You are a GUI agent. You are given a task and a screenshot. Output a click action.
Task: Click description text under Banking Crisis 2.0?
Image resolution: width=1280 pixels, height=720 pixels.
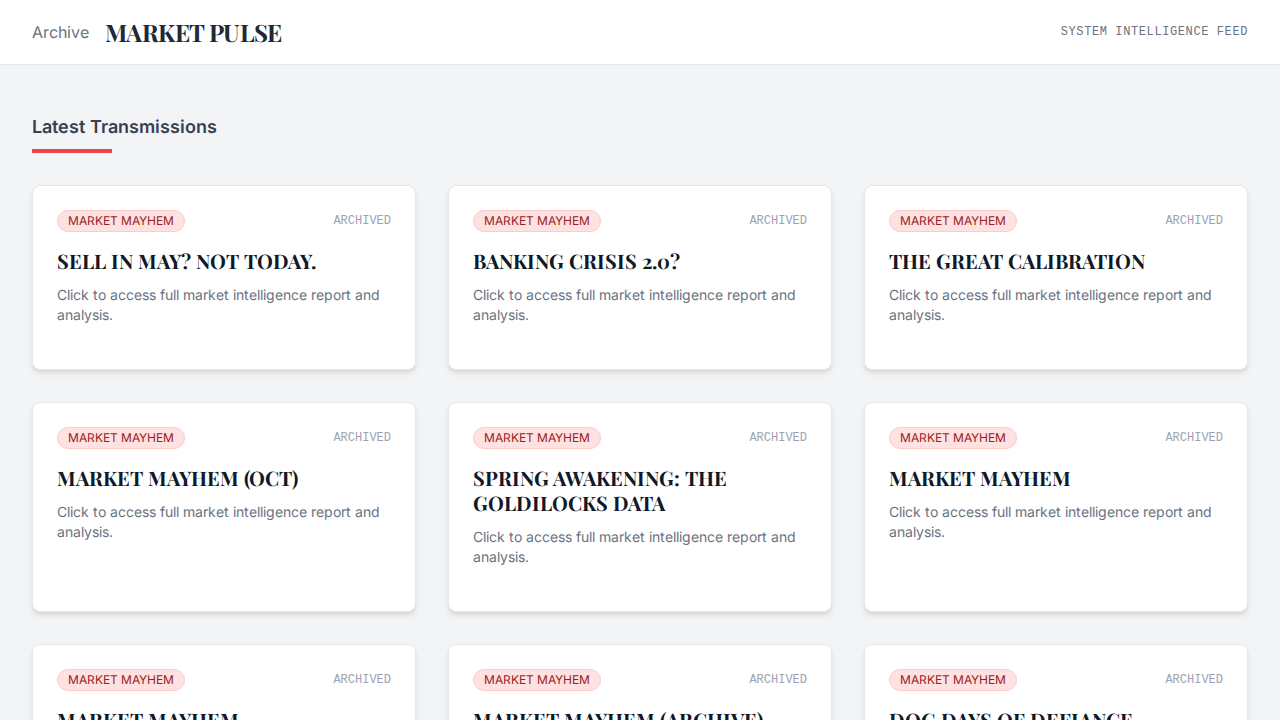click(634, 305)
